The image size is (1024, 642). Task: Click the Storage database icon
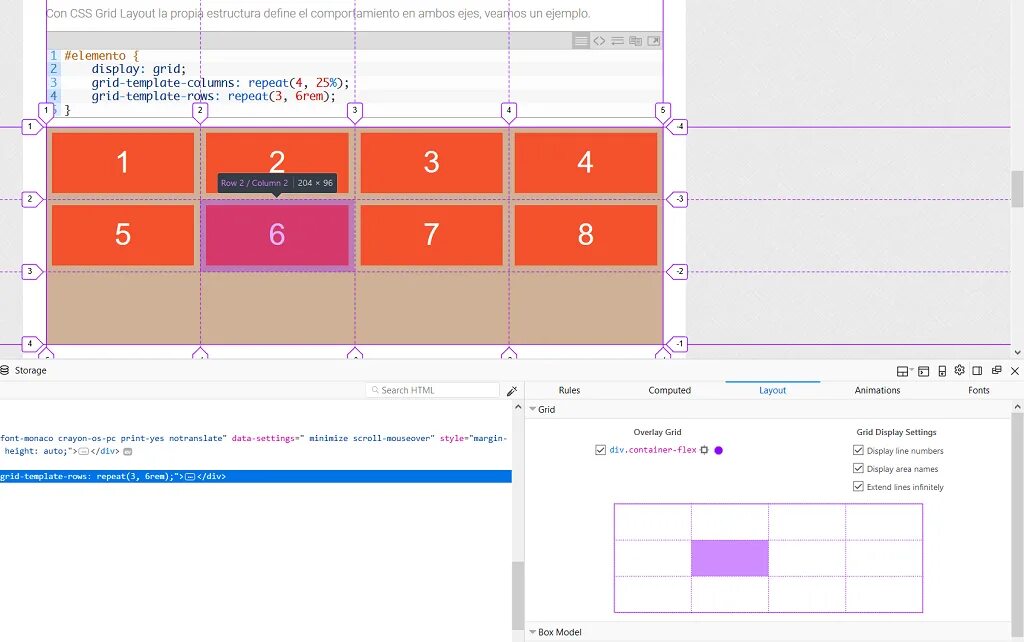[5, 370]
